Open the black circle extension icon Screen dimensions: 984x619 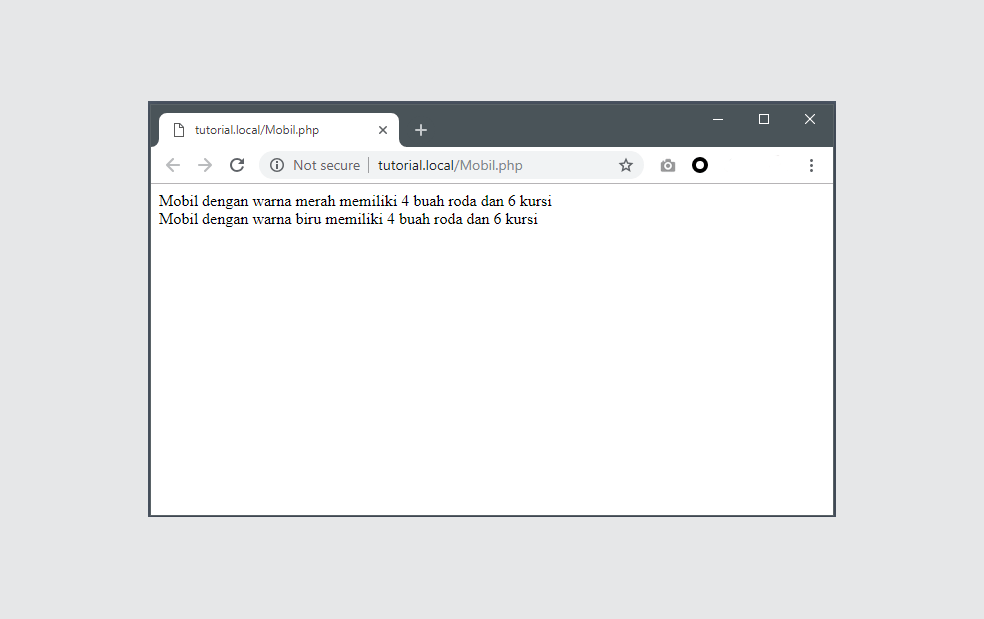point(700,165)
